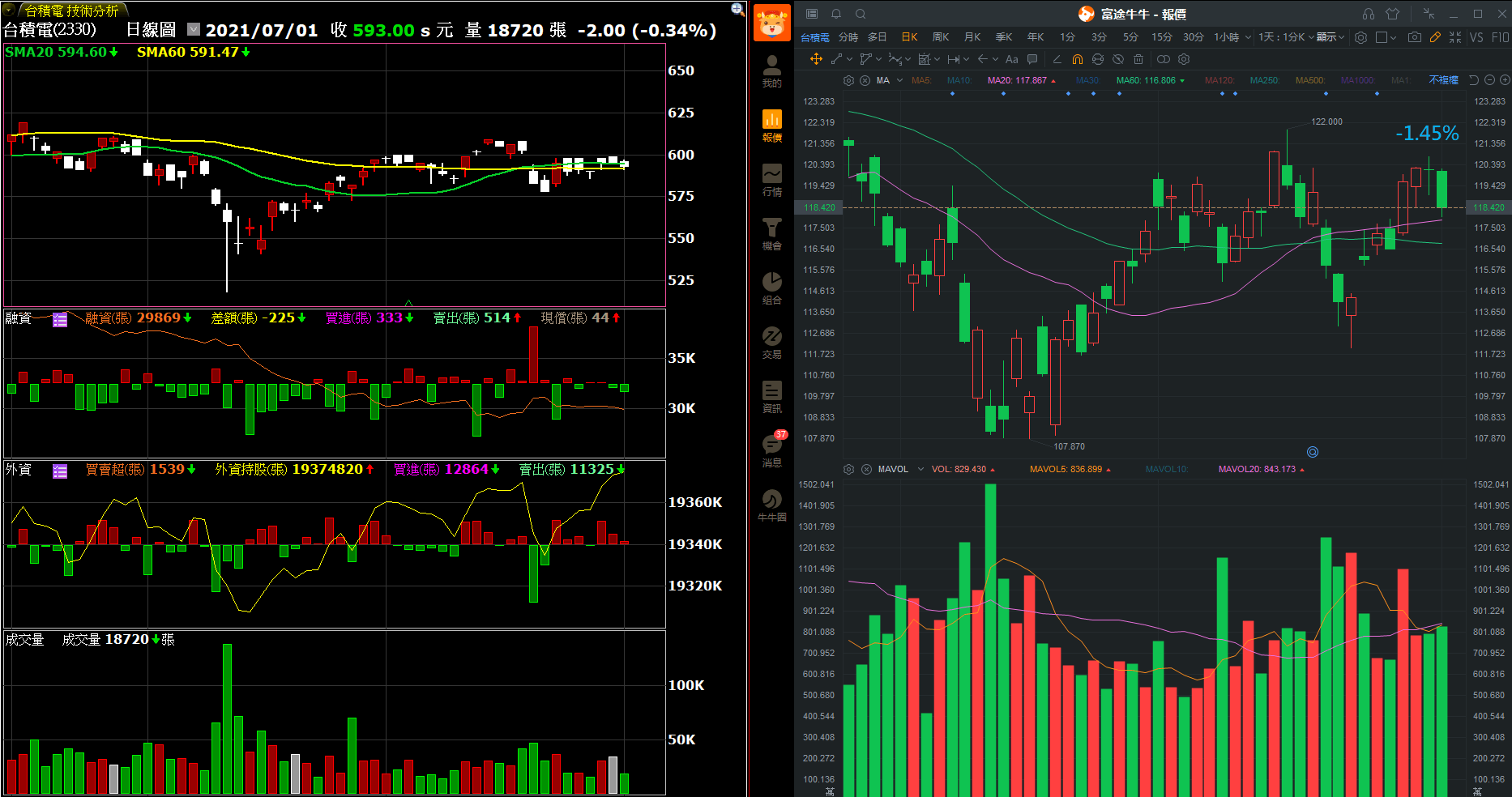This screenshot has height=797, width=1512.
Task: Toggle MA20 indicator line
Action: coord(1021,80)
